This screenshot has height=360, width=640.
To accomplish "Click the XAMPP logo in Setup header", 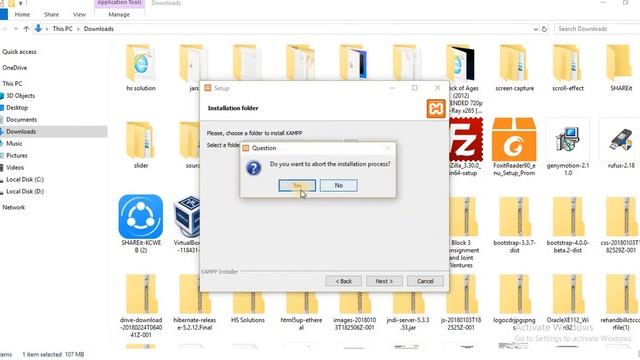I will (x=436, y=109).
